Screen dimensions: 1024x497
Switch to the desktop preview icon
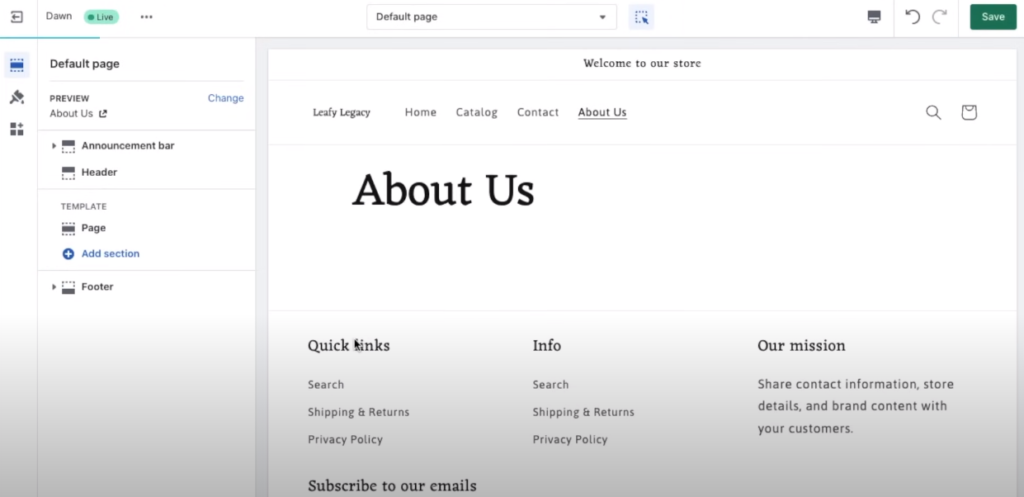pos(874,17)
